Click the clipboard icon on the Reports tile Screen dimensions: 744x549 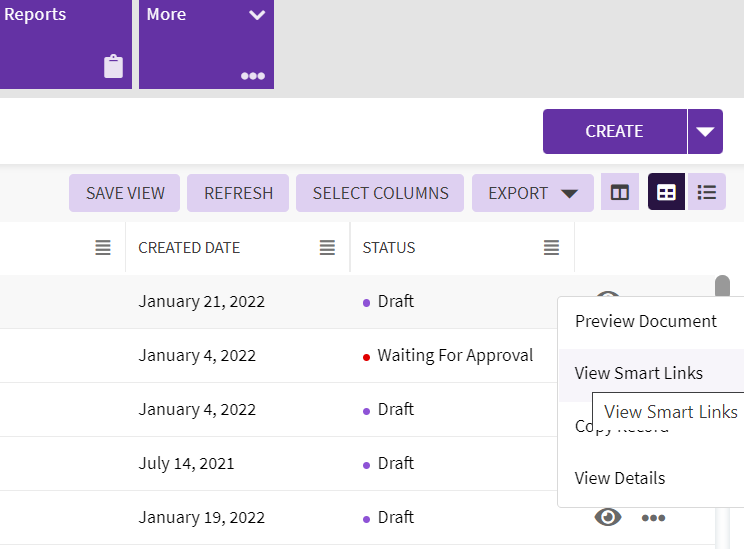pyautogui.click(x=113, y=67)
